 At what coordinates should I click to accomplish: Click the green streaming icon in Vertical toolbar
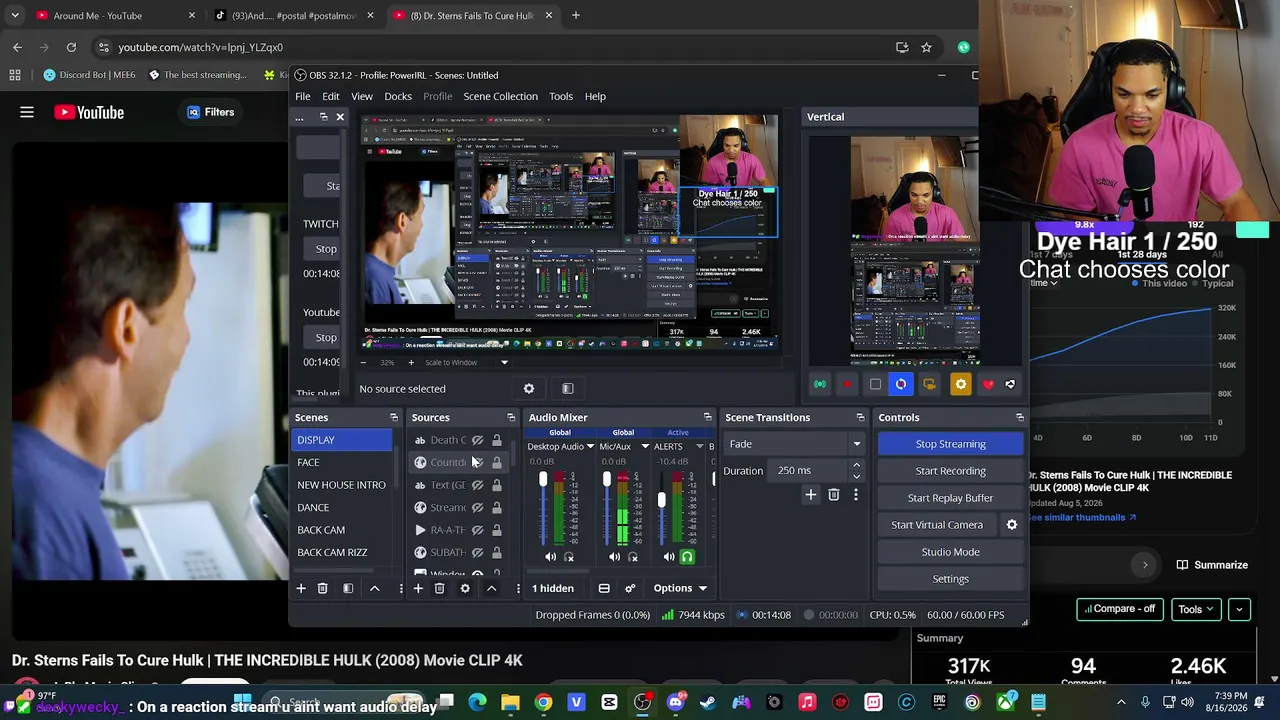[x=820, y=384]
